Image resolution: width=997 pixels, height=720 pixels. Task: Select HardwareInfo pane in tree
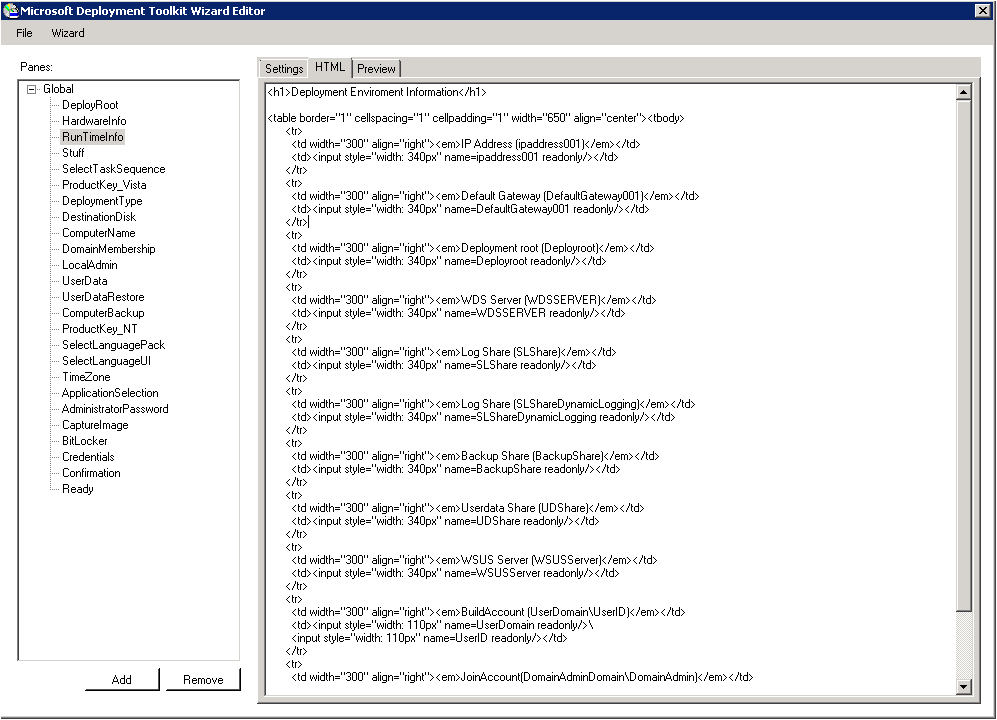pos(94,121)
